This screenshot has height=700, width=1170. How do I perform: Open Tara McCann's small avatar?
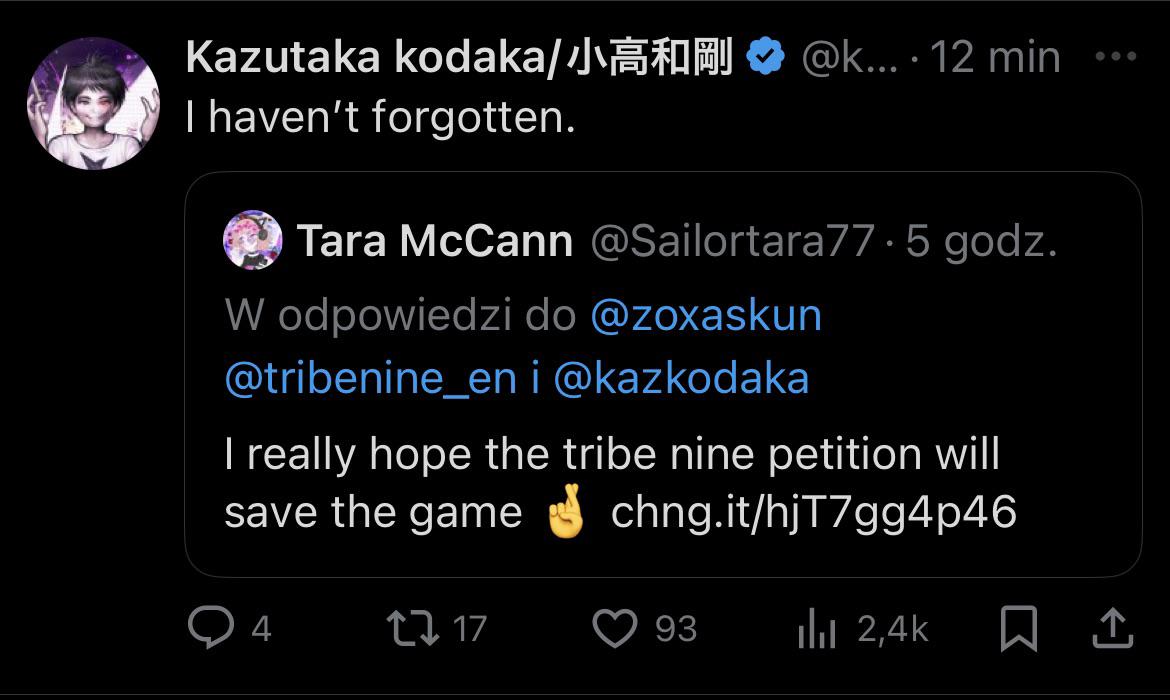coord(252,240)
